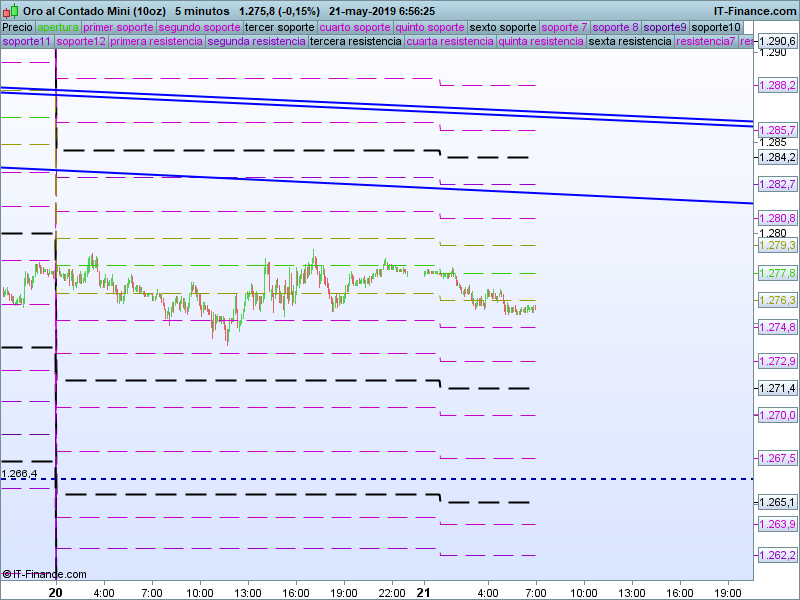Click the '20' date marker on time axis
800x600 pixels.
[x=56, y=592]
